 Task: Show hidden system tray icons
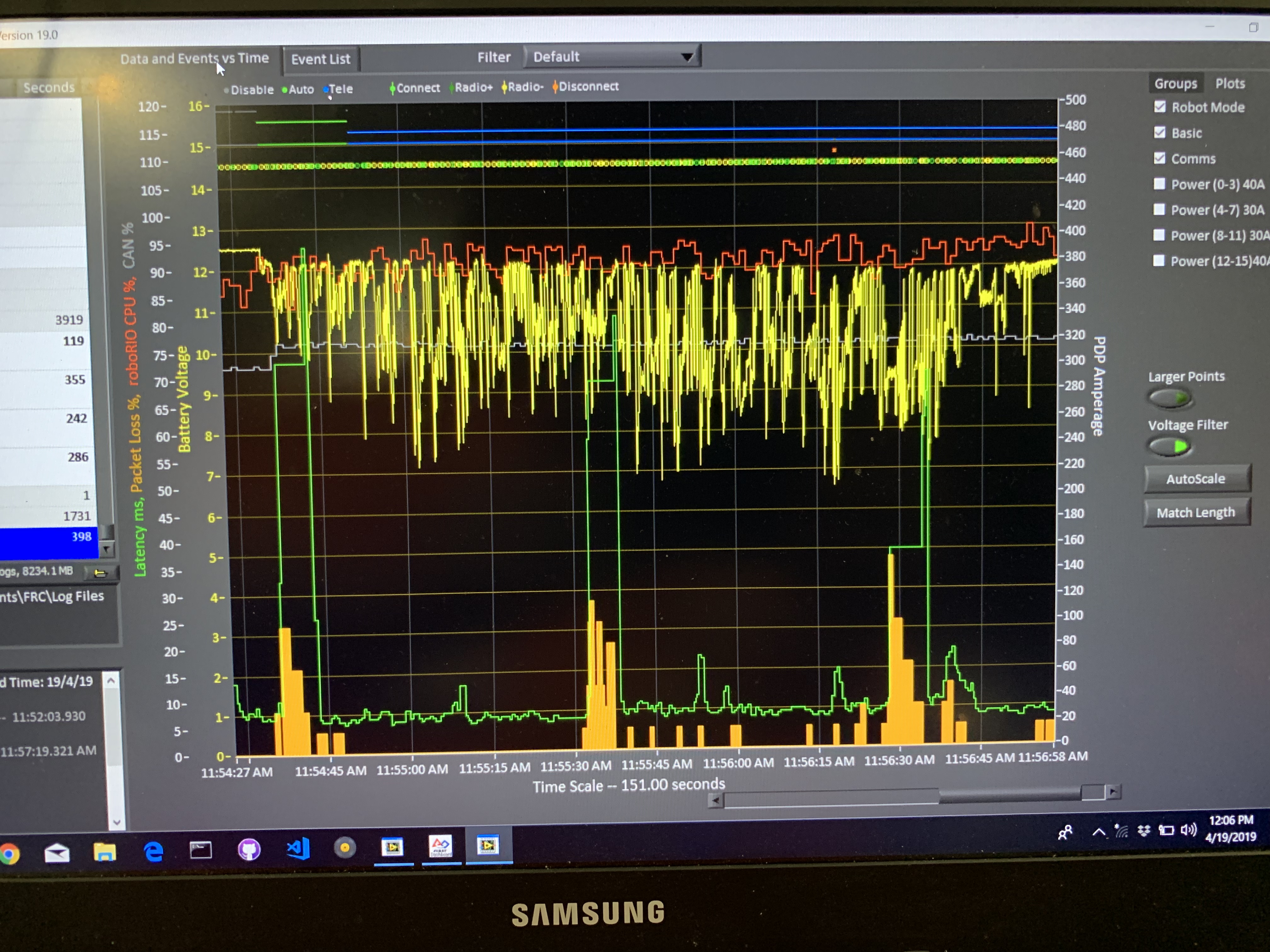1098,831
